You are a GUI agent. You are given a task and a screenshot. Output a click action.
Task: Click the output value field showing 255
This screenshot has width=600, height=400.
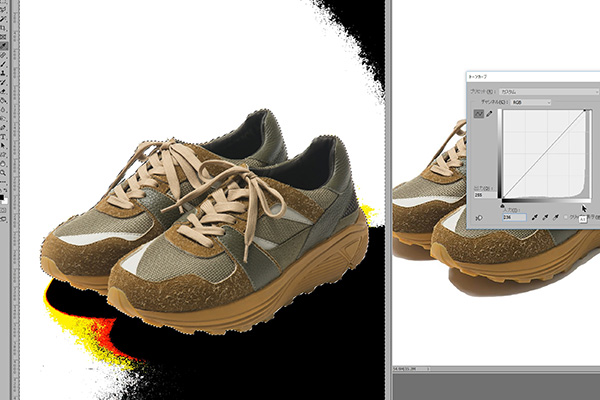[483, 195]
